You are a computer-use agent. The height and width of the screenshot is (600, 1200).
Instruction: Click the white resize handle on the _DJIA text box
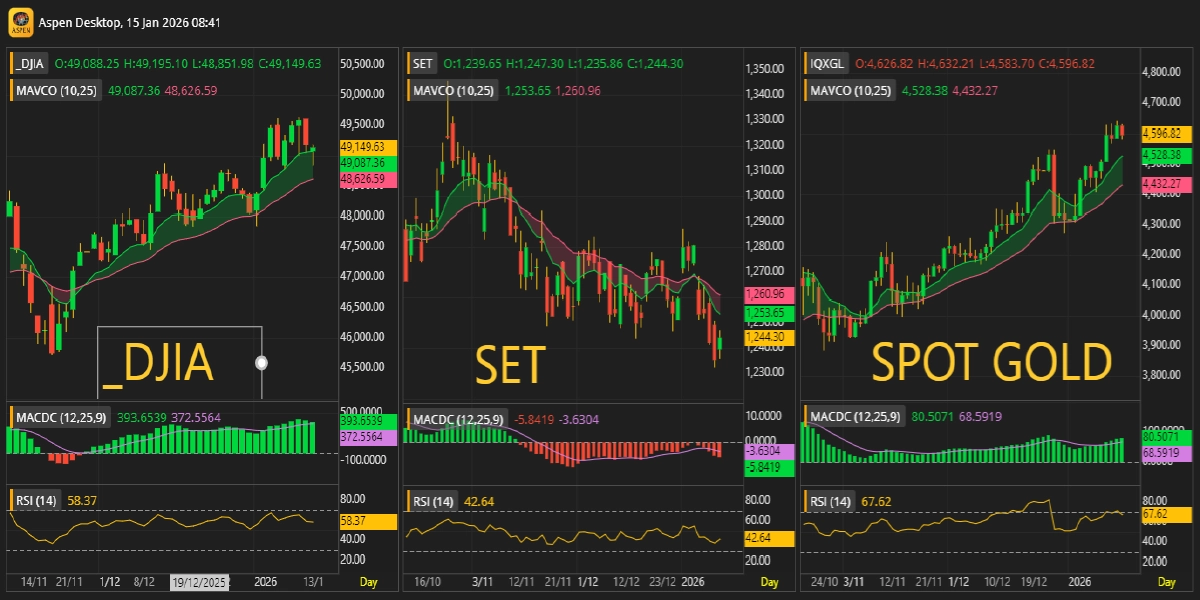pos(262,362)
